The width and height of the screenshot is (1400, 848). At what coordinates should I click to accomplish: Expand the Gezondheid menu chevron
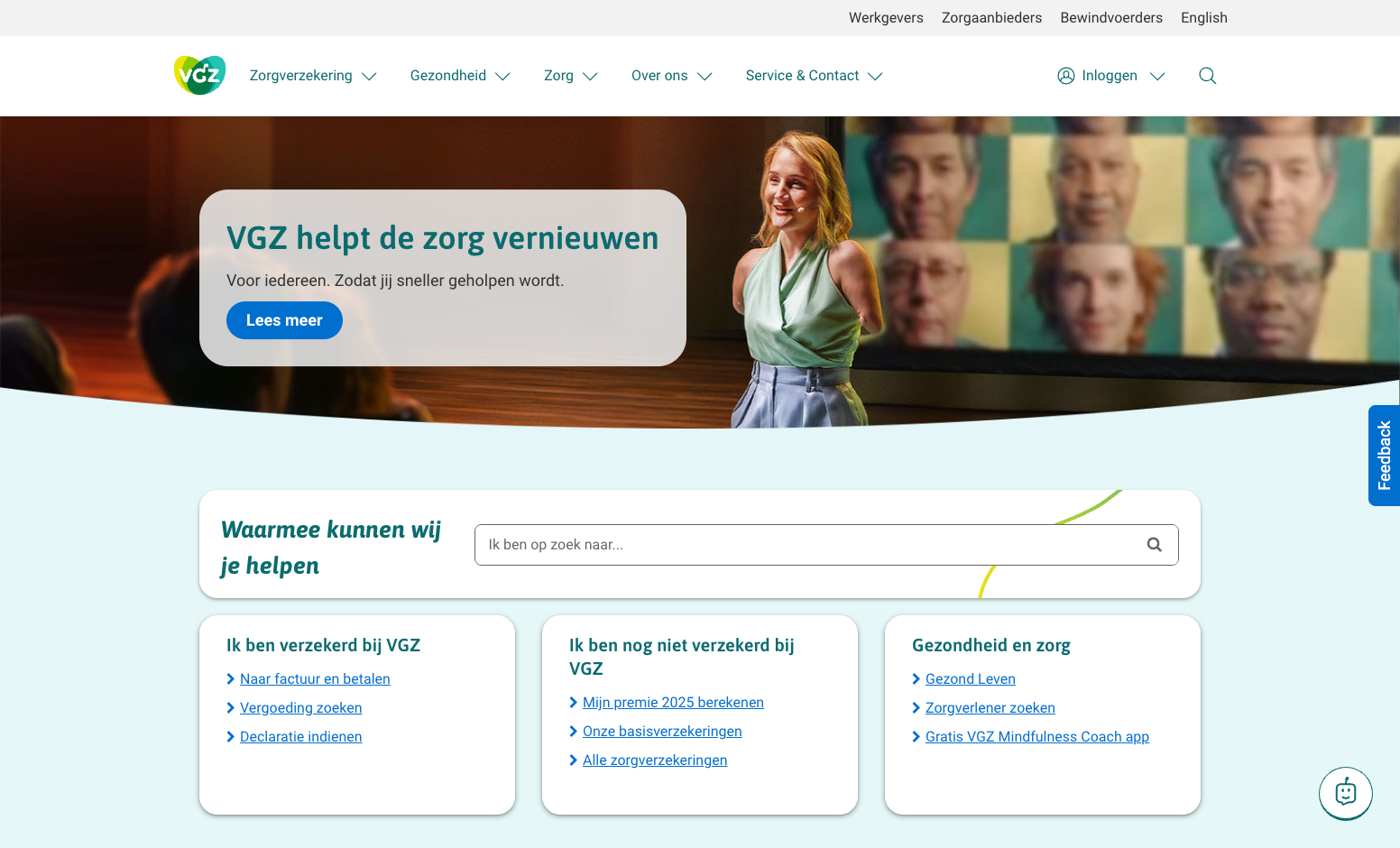tap(502, 77)
